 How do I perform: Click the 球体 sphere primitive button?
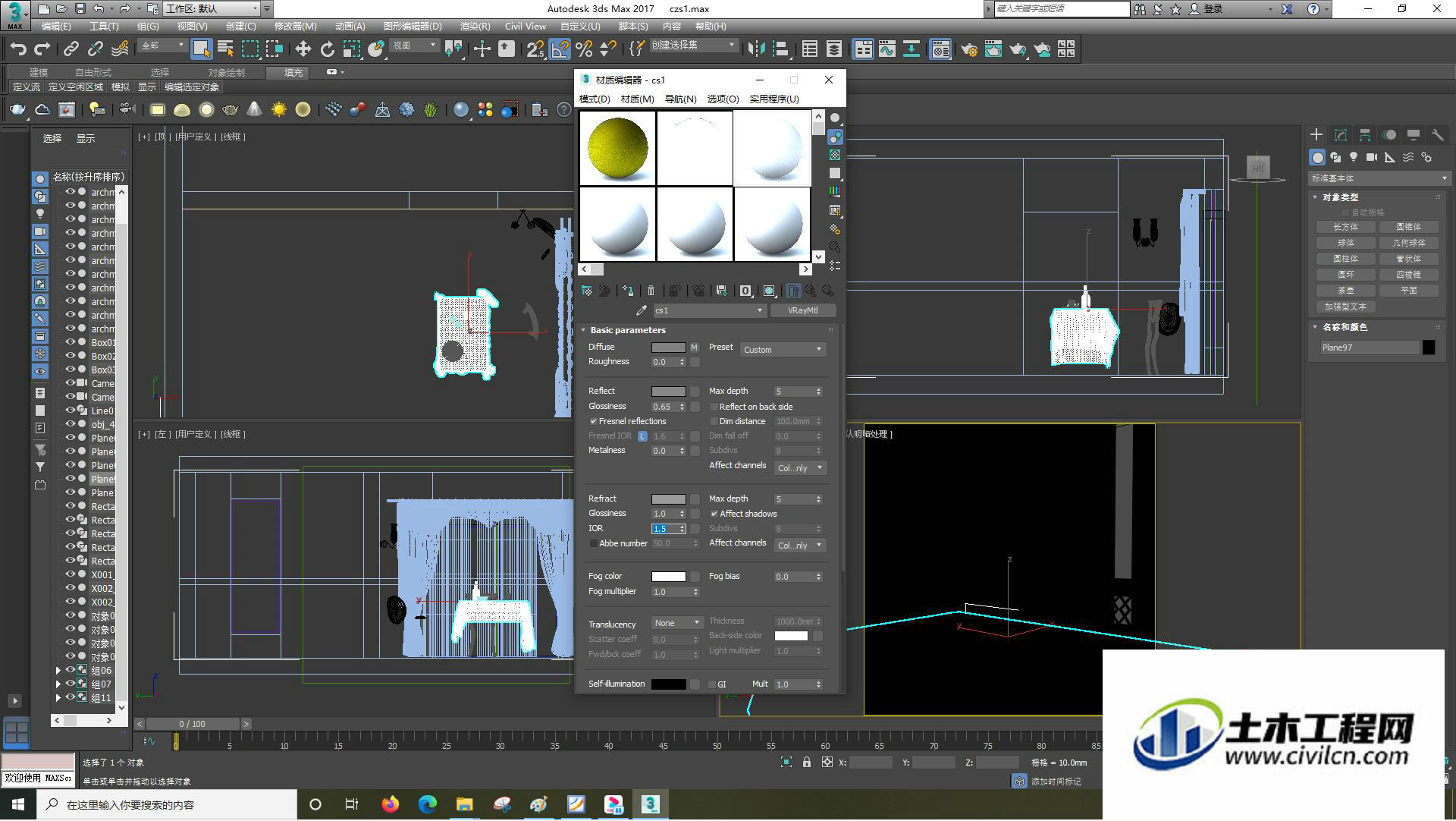click(1346, 244)
